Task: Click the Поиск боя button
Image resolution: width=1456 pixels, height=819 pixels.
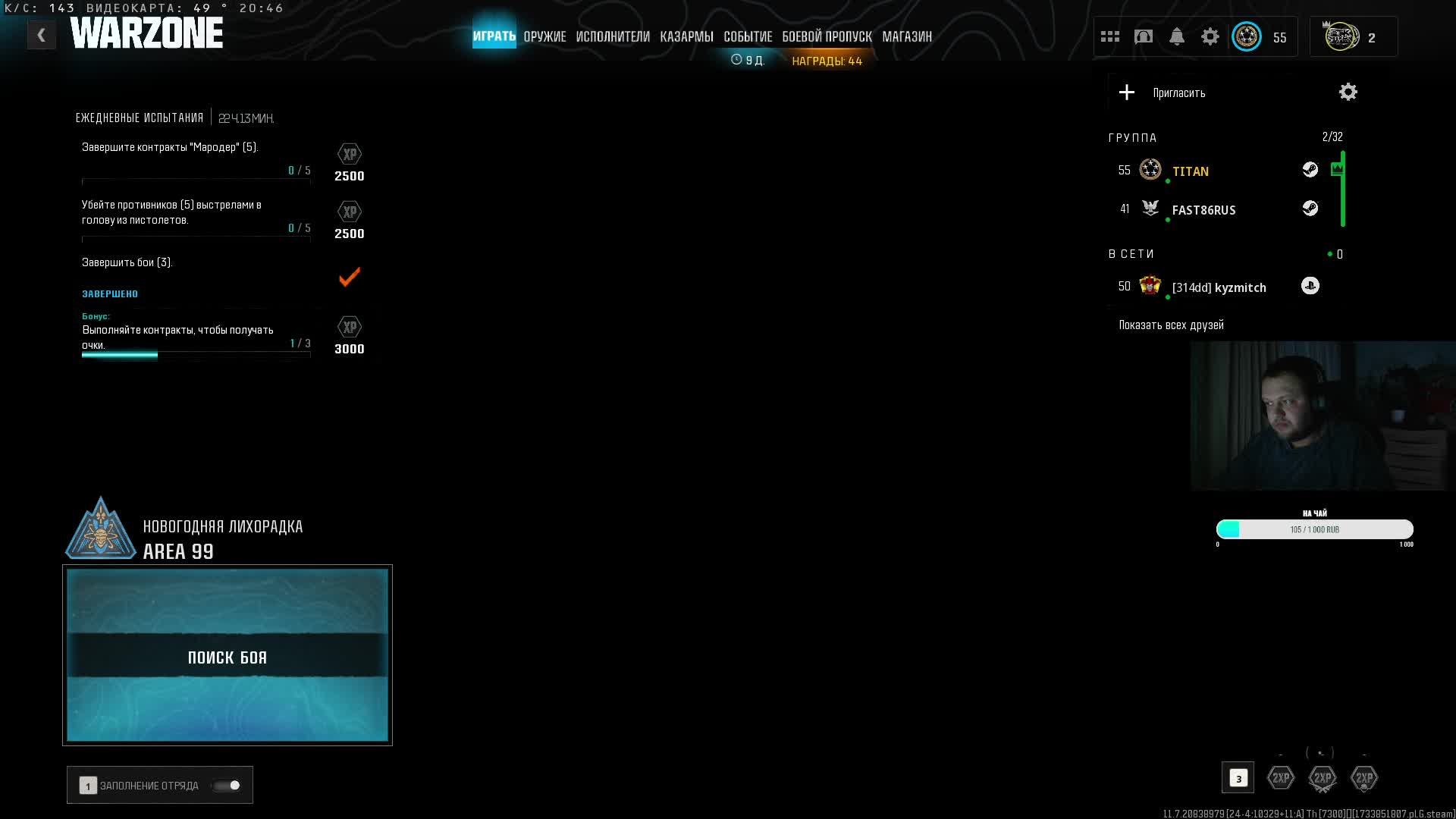Action: coord(227,656)
